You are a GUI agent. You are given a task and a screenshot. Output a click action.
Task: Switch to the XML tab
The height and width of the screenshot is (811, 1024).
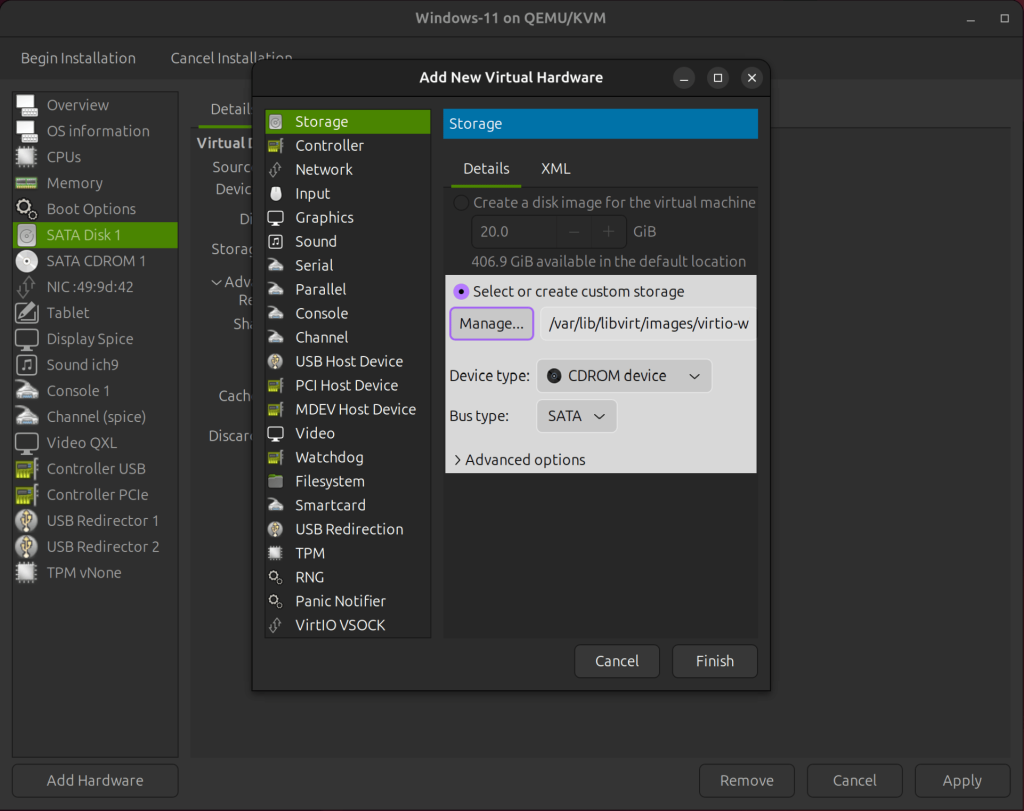click(555, 169)
